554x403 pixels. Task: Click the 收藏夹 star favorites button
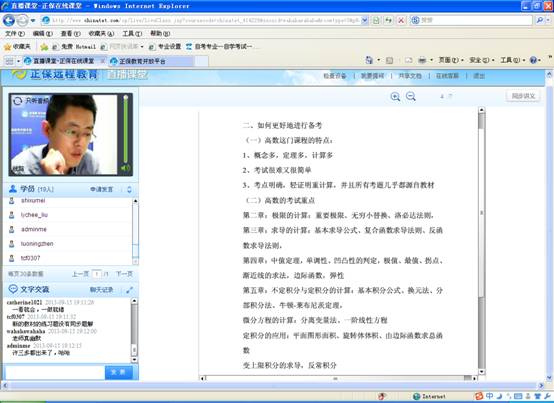[x=17, y=46]
